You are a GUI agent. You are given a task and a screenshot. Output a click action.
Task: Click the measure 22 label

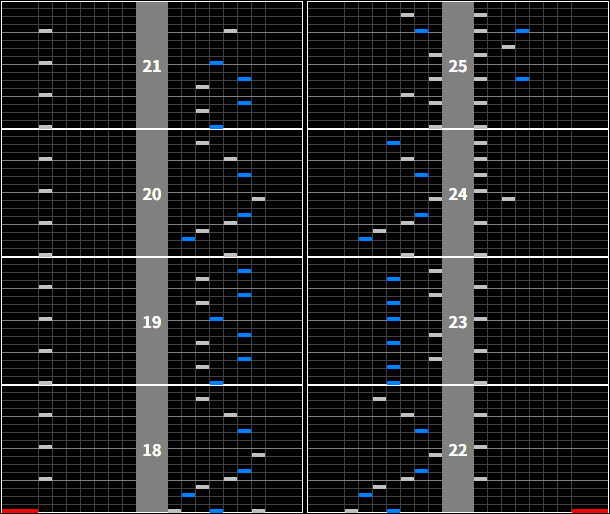click(x=458, y=450)
